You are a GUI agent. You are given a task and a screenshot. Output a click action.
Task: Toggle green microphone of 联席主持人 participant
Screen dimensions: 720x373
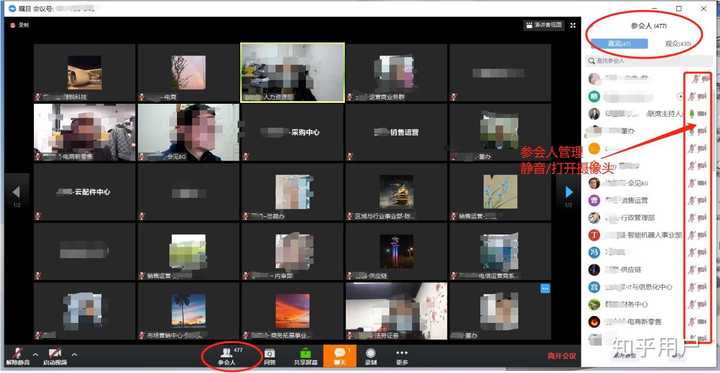click(691, 113)
